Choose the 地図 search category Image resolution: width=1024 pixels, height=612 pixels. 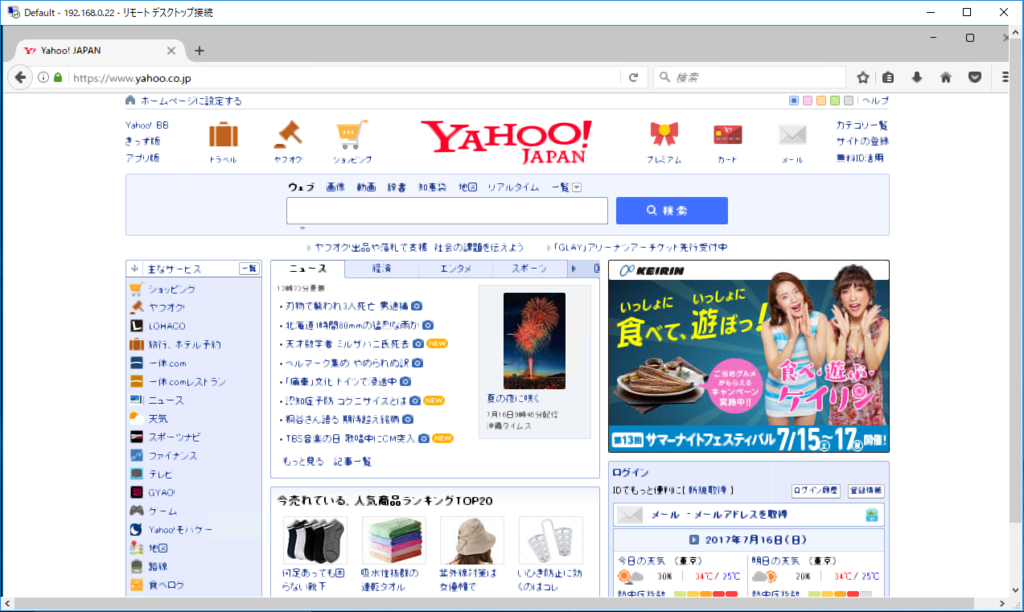[468, 187]
